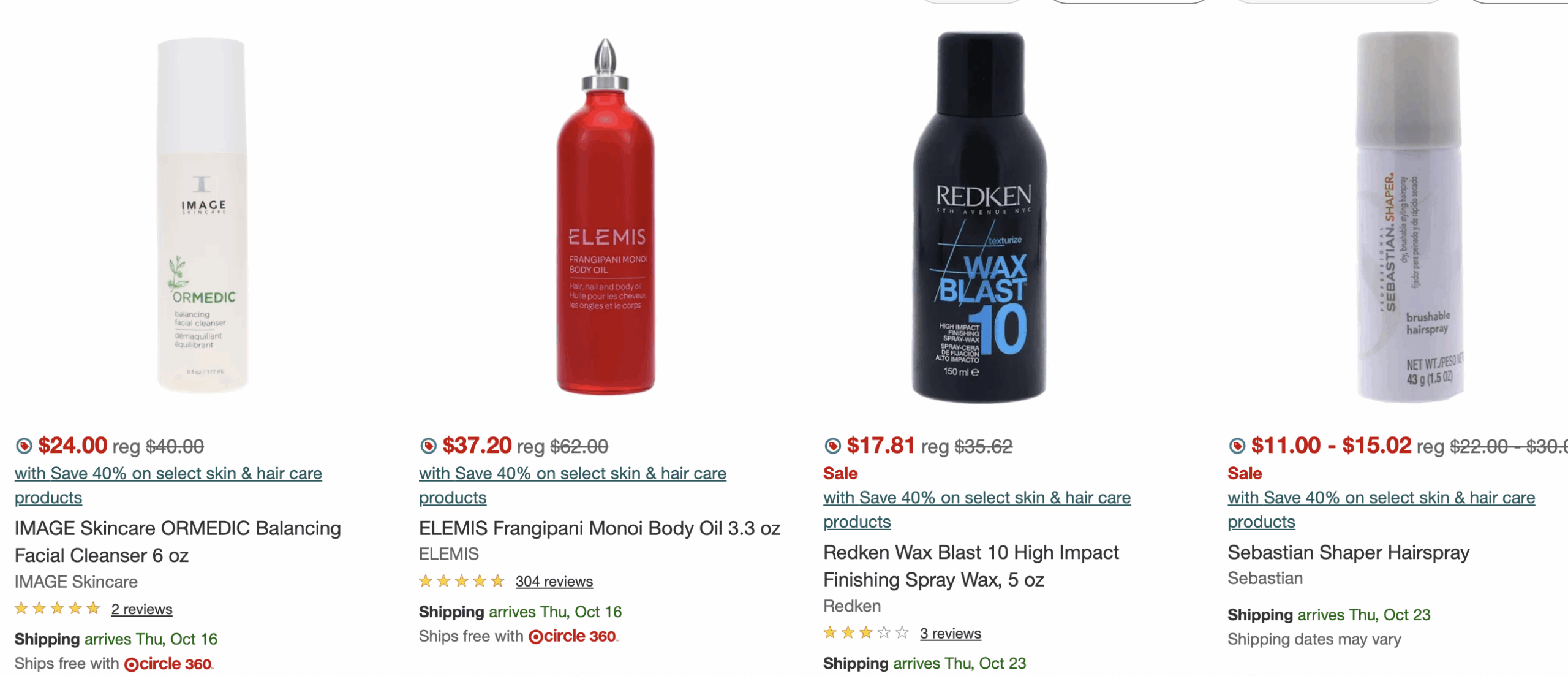The width and height of the screenshot is (1568, 676).
Task: Follow the Save 40% promo link under $24.00
Action: point(168,474)
